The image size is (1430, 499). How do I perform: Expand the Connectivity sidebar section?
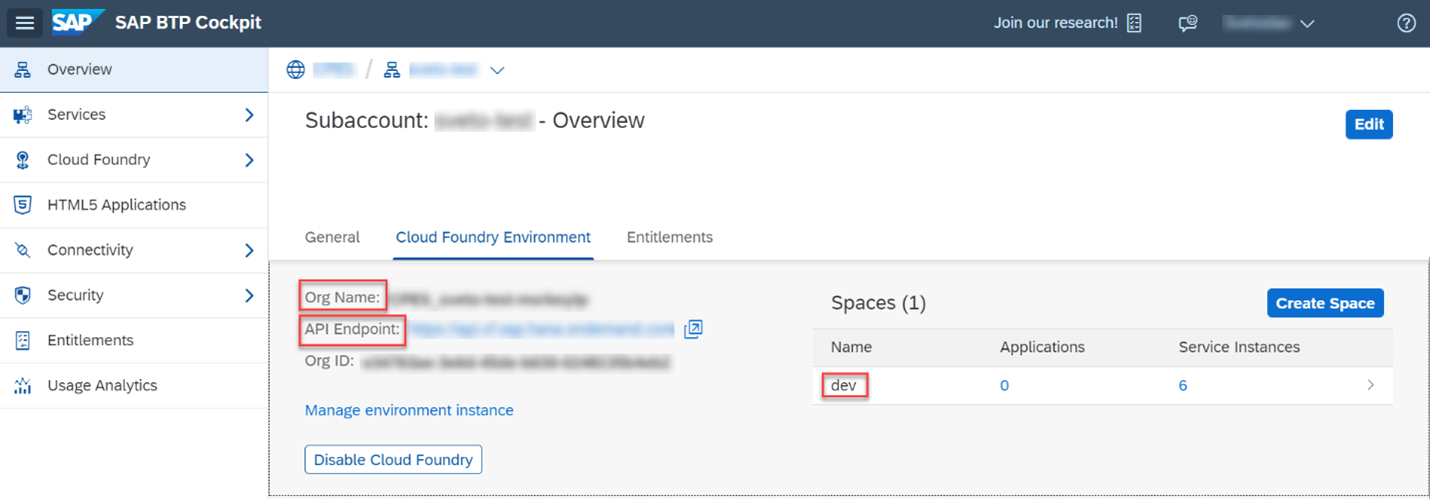(249, 250)
